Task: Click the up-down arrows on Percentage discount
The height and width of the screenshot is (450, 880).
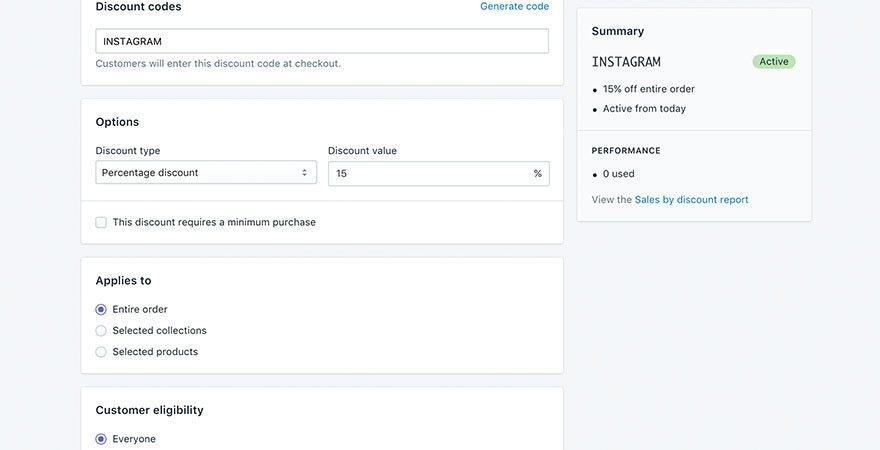Action: [304, 173]
